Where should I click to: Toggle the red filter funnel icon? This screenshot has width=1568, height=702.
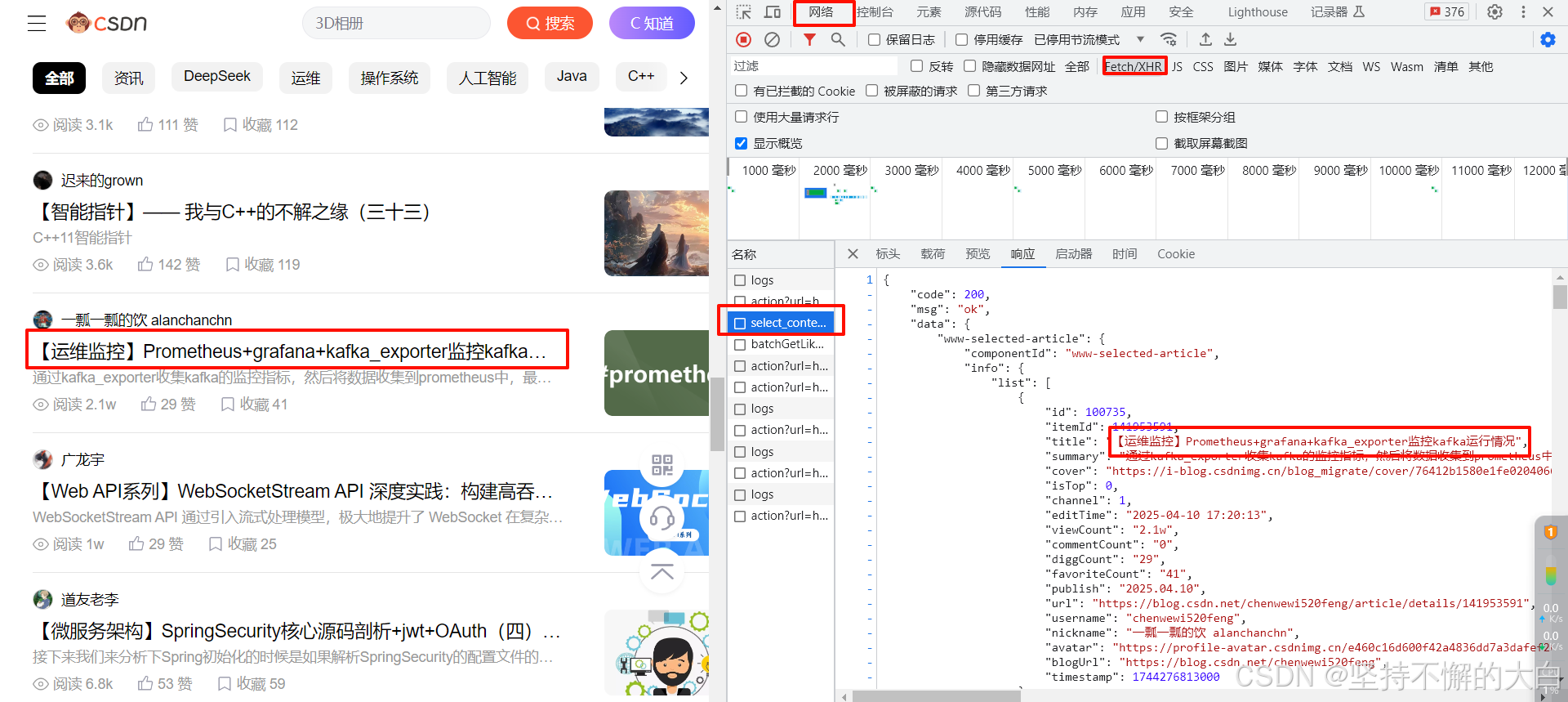tap(809, 39)
